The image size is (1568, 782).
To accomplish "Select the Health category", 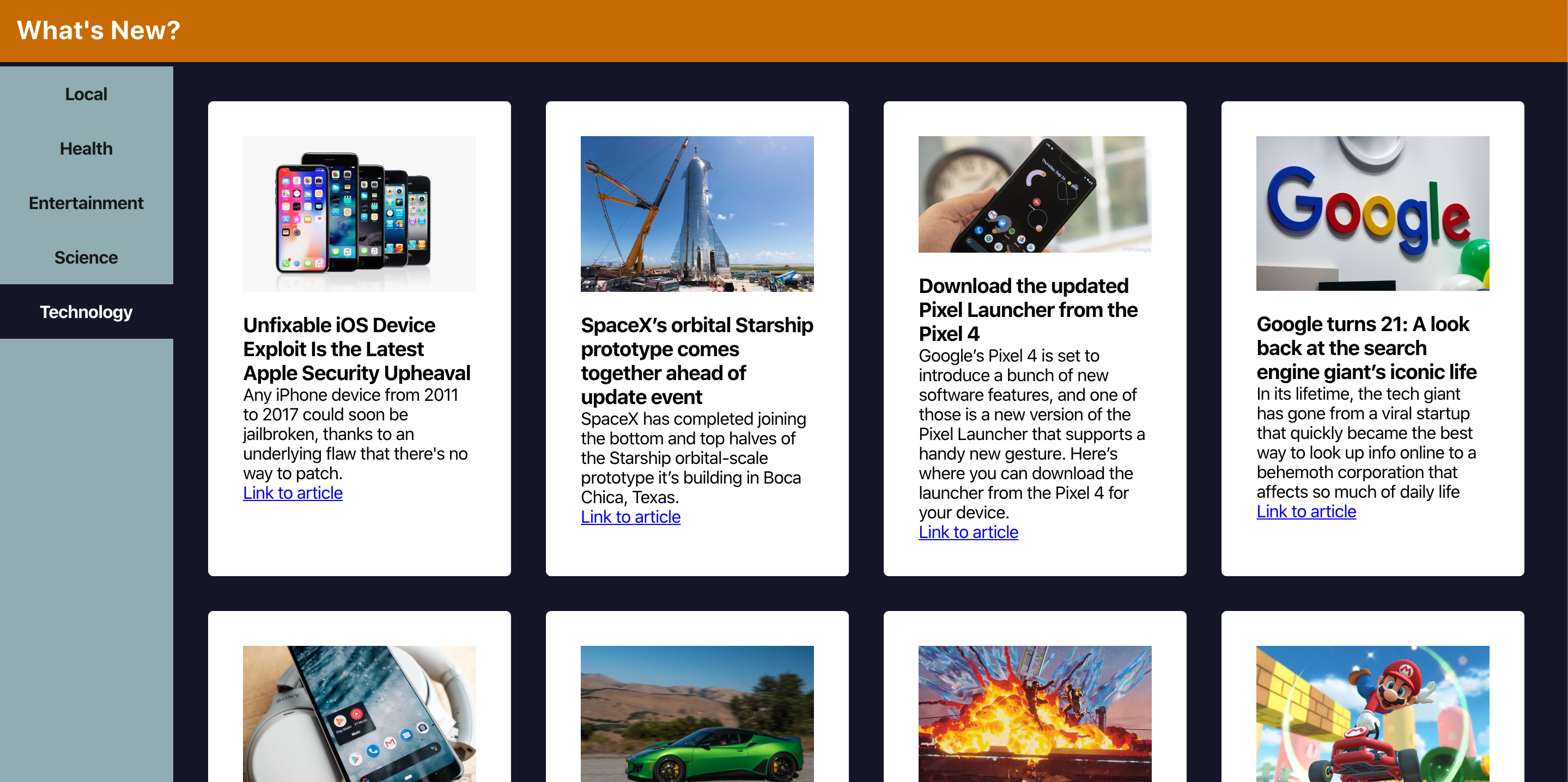I will (x=86, y=149).
